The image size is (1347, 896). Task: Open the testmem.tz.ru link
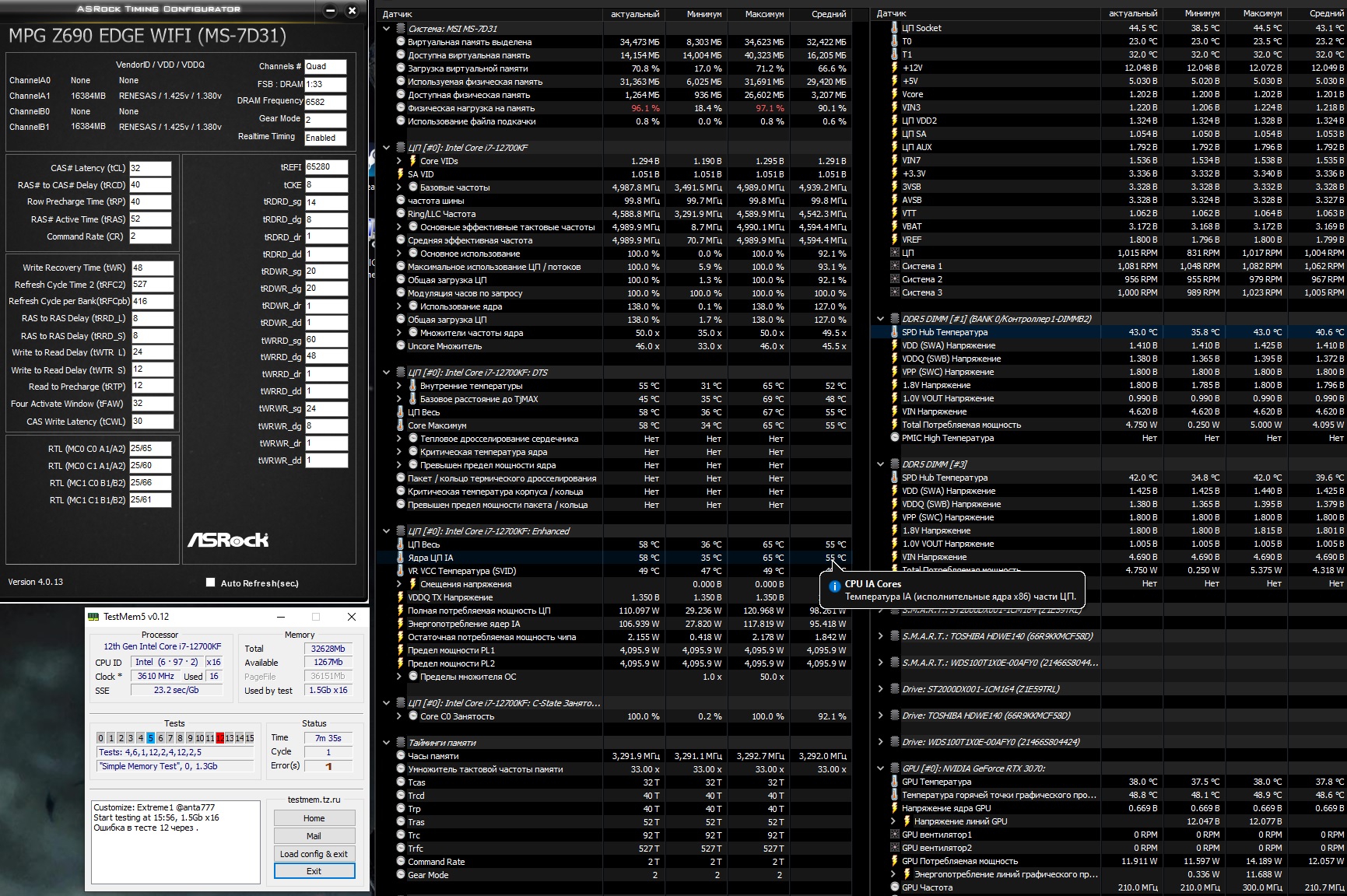click(314, 800)
